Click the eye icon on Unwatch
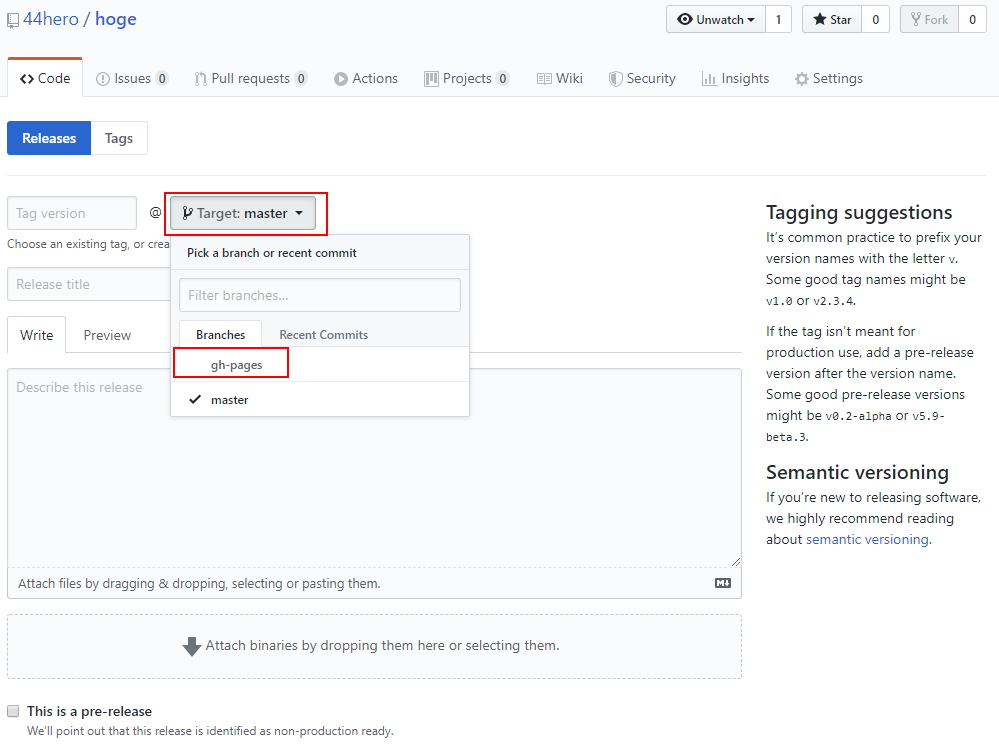The image size is (999, 752). coord(685,19)
